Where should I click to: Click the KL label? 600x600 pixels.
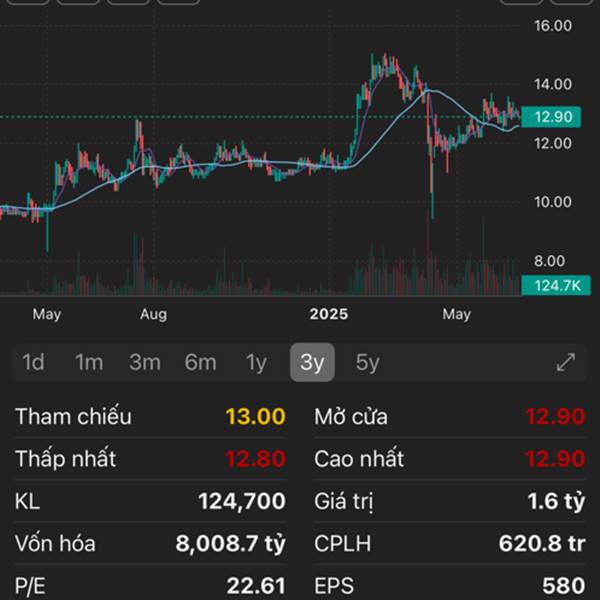point(27,501)
